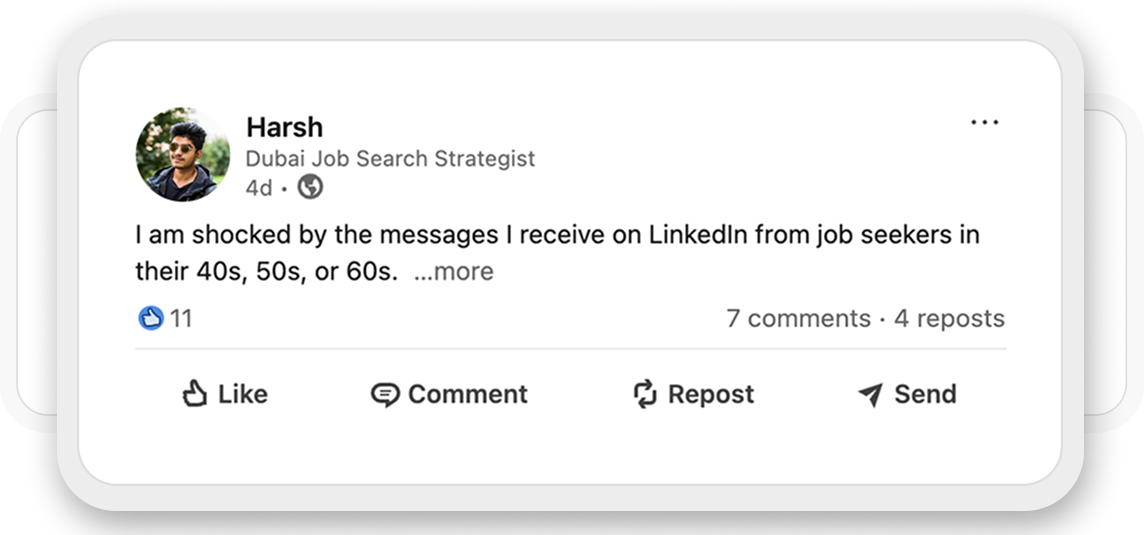Click the author name Harsh
The image size is (1144, 535).
[x=284, y=127]
